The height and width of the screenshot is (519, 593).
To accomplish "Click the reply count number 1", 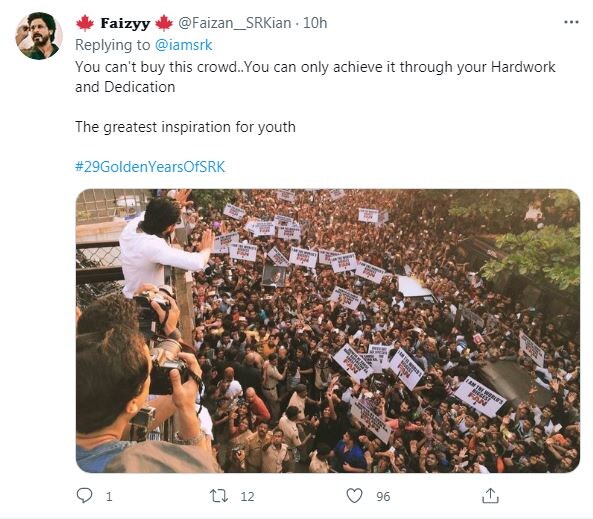I will click(x=109, y=496).
